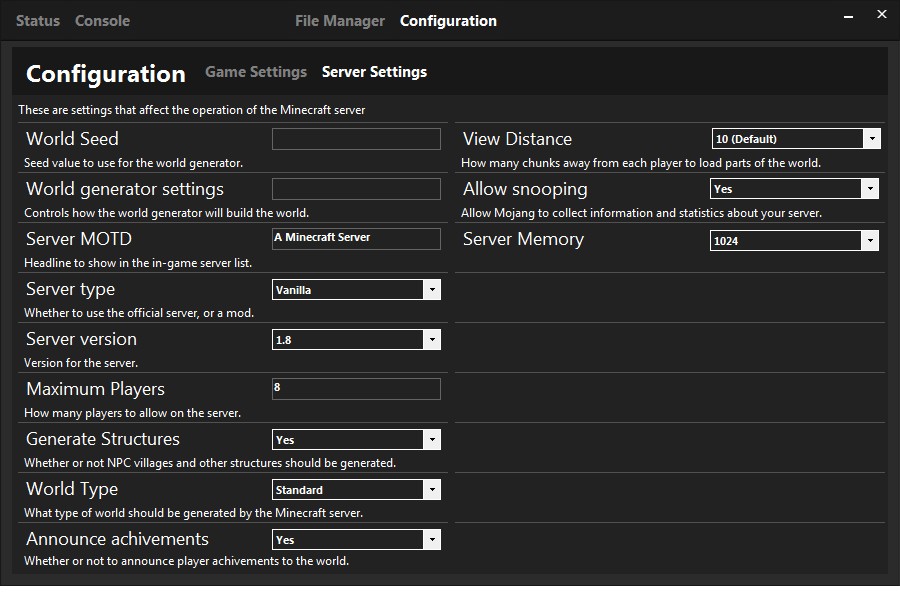The width and height of the screenshot is (900, 600).
Task: Switch to the Console tab
Action: [x=102, y=20]
